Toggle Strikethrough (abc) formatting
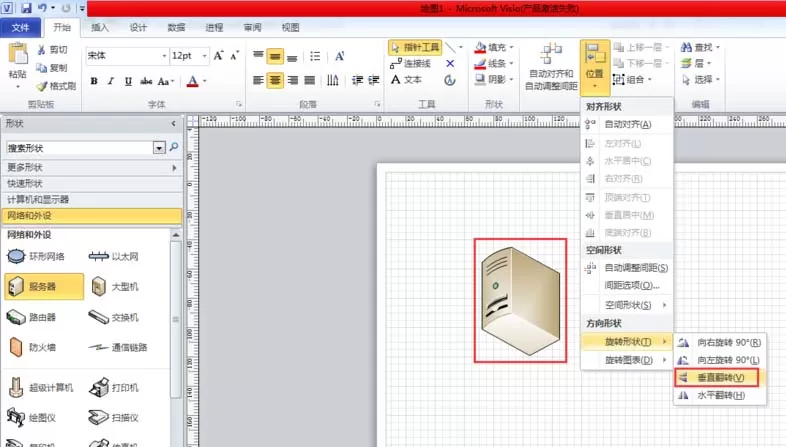Image resolution: width=786 pixels, height=447 pixels. tap(146, 81)
